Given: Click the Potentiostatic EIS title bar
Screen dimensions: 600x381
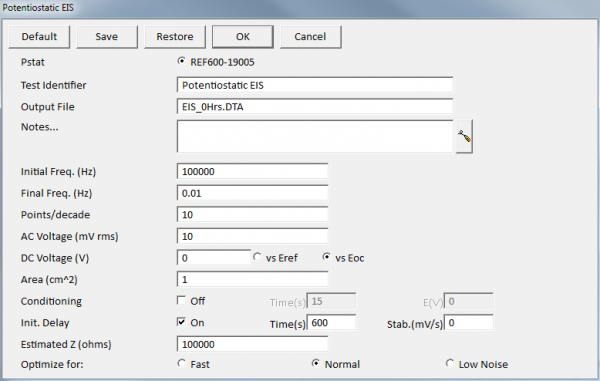Looking at the screenshot, I should (x=300, y=8).
